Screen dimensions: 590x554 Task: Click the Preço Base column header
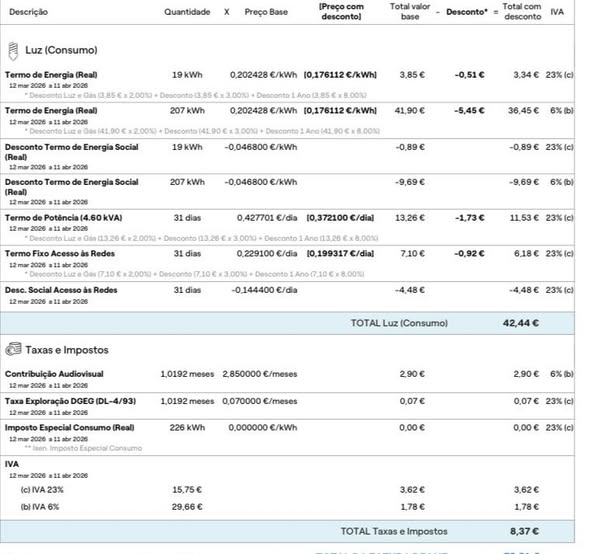click(x=266, y=12)
